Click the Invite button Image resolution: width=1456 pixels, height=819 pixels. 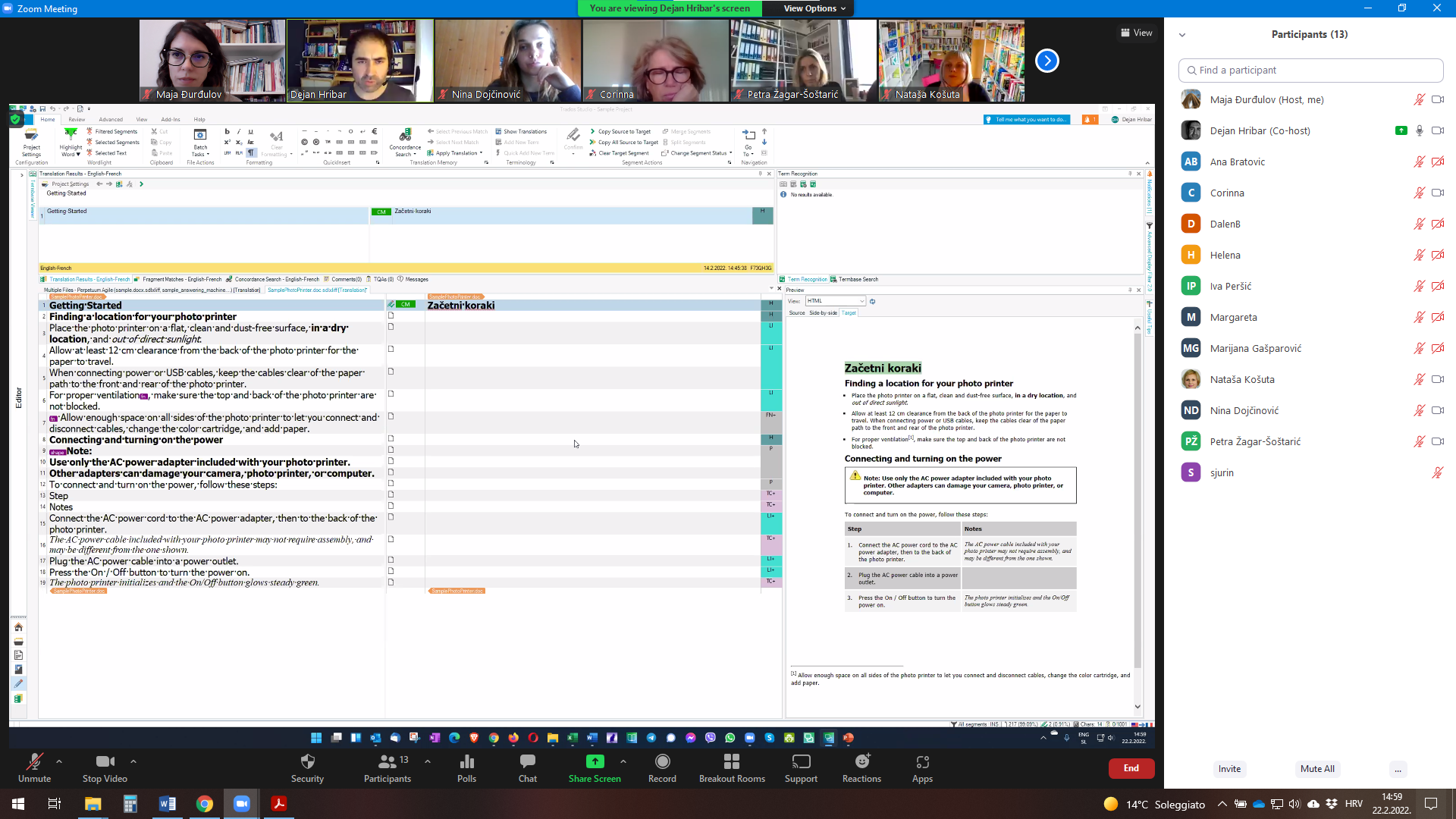1229,768
